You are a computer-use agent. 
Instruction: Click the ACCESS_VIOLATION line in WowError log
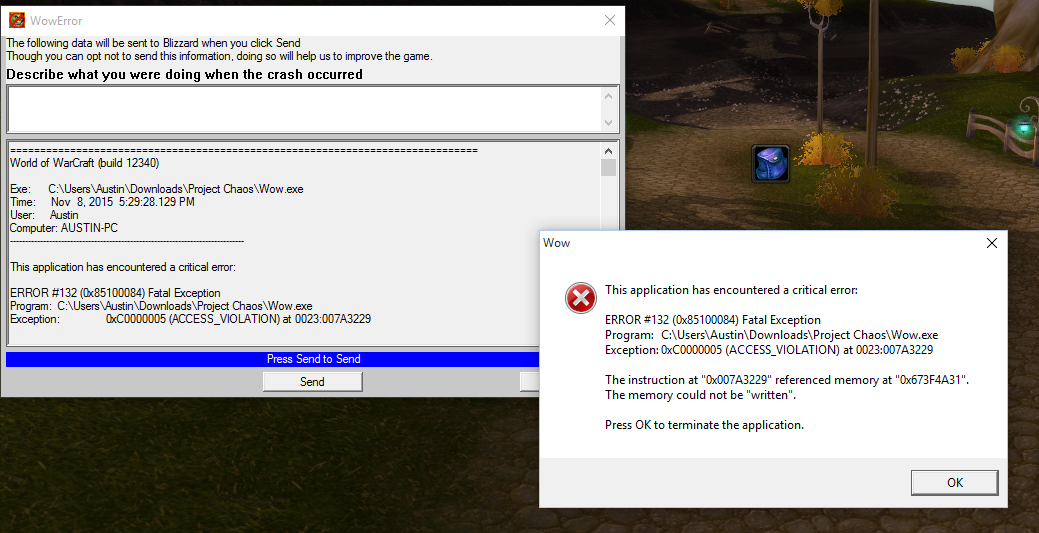190,319
